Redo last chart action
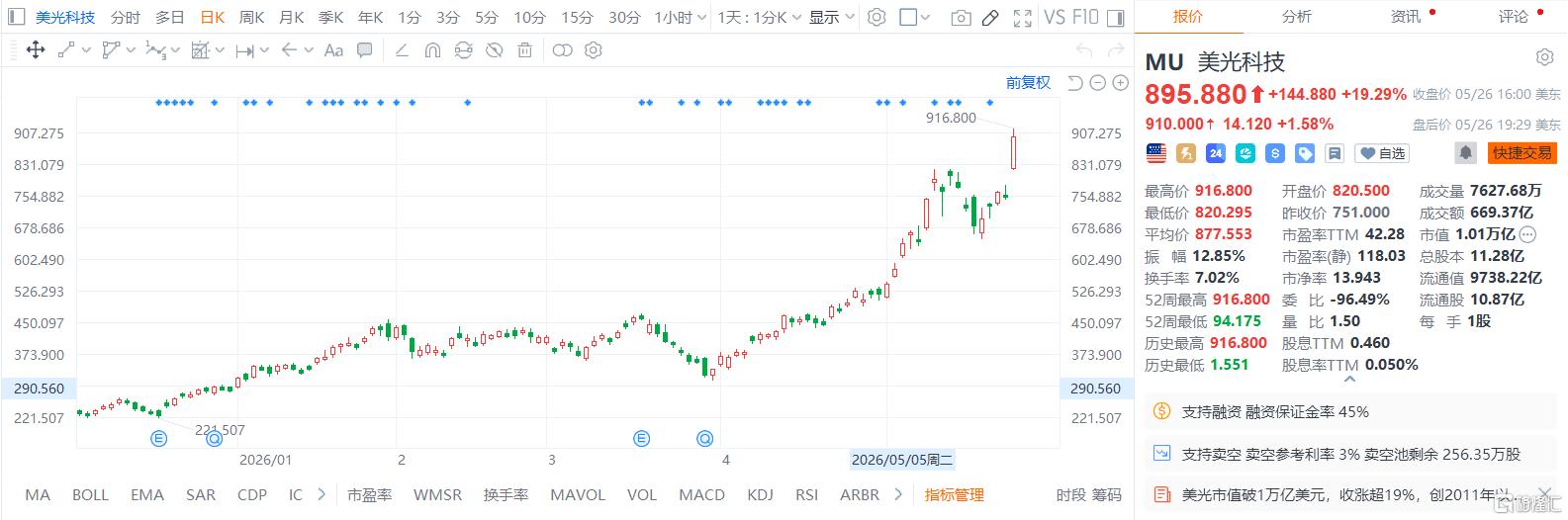The height and width of the screenshot is (520, 1568). tap(1116, 50)
